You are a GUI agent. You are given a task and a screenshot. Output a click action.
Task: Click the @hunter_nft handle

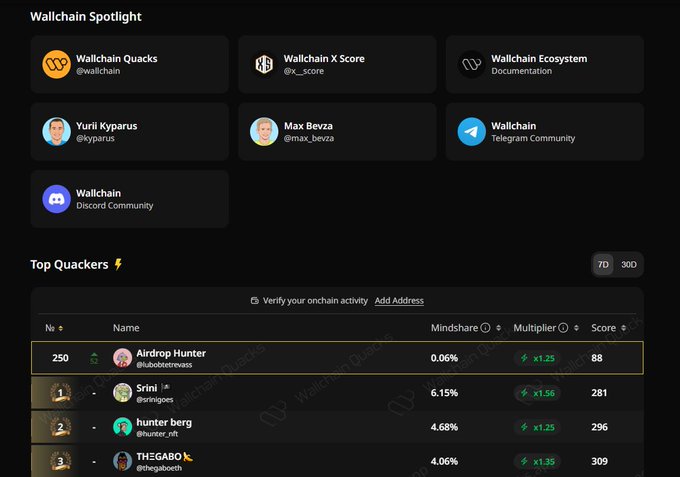tap(157, 434)
